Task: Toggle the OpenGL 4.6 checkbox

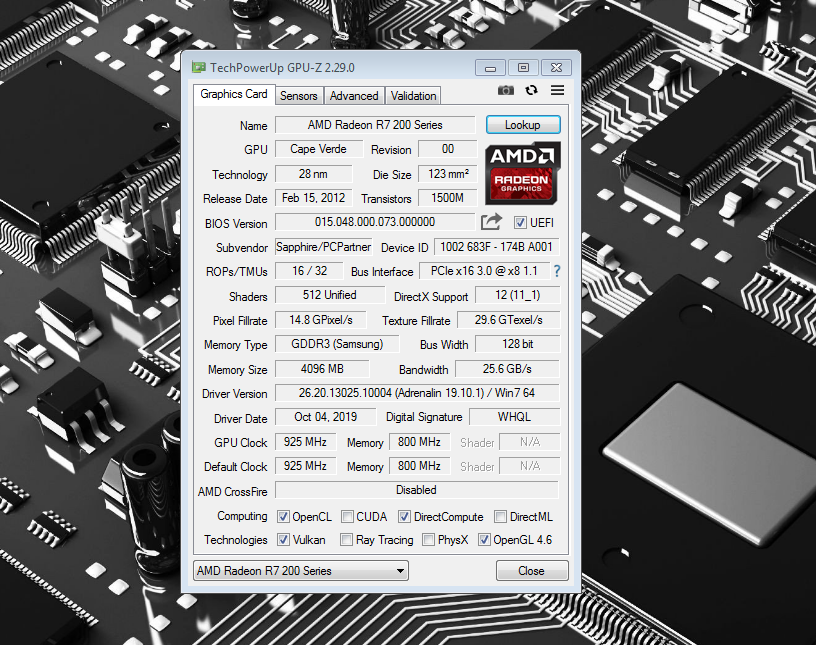Action: click(484, 539)
